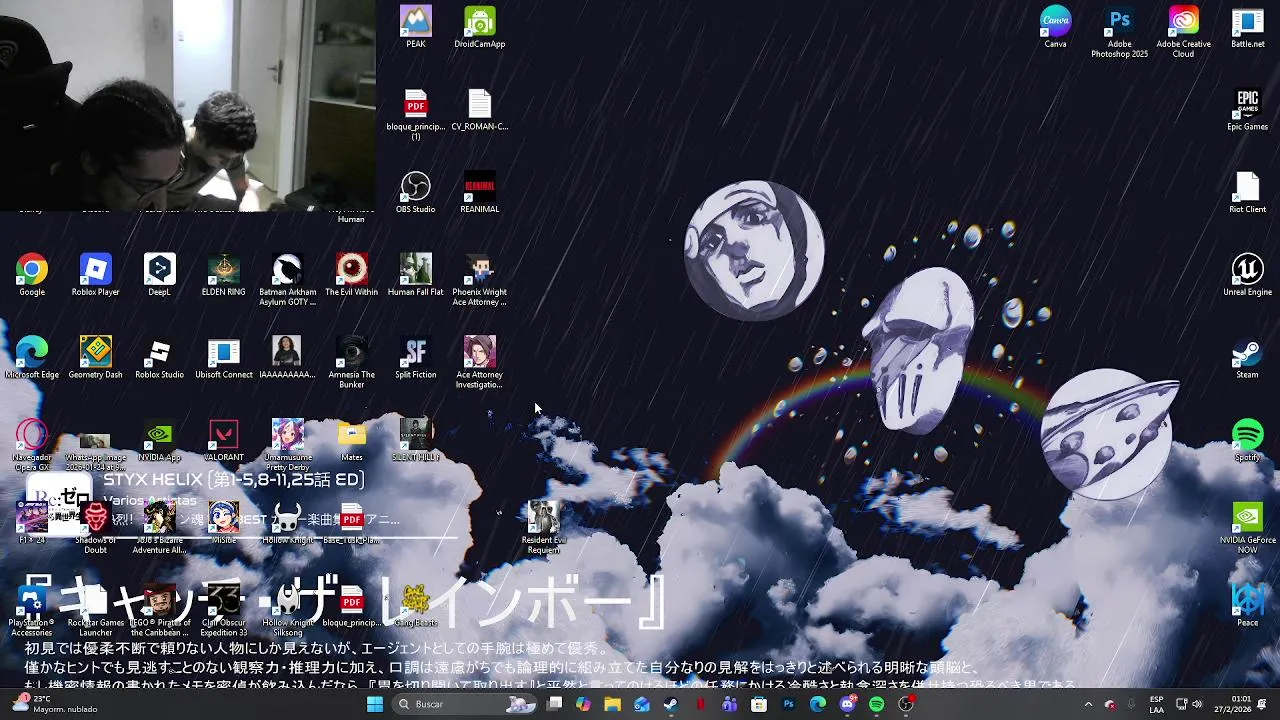The width and height of the screenshot is (1280, 720).
Task: Open the IAAAAAAAAA... desktop file
Action: pos(288,358)
